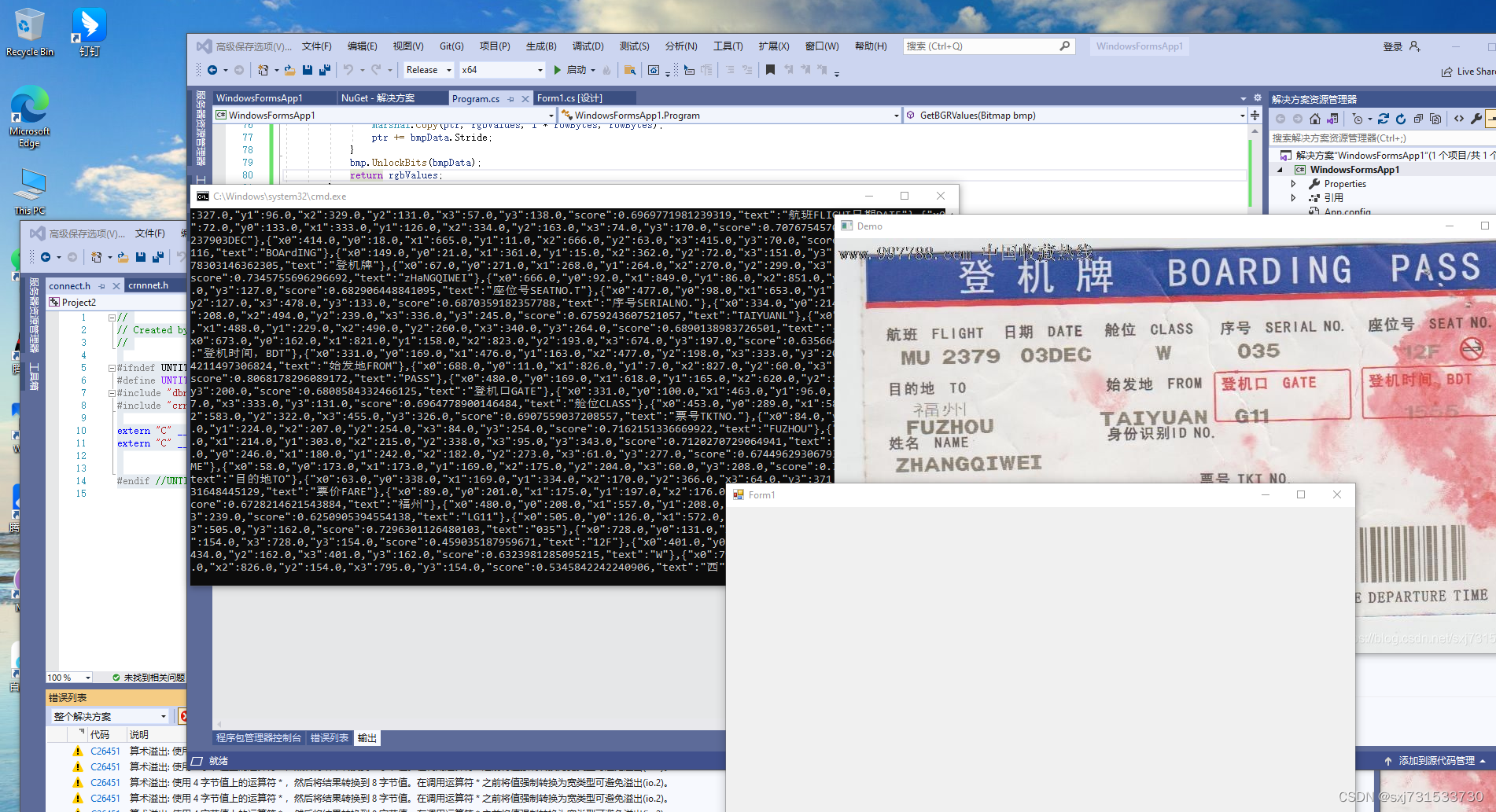Viewport: 1496px width, 812px height.
Task: Switch to the 程序包管理器控制台 tab
Action: point(259,738)
